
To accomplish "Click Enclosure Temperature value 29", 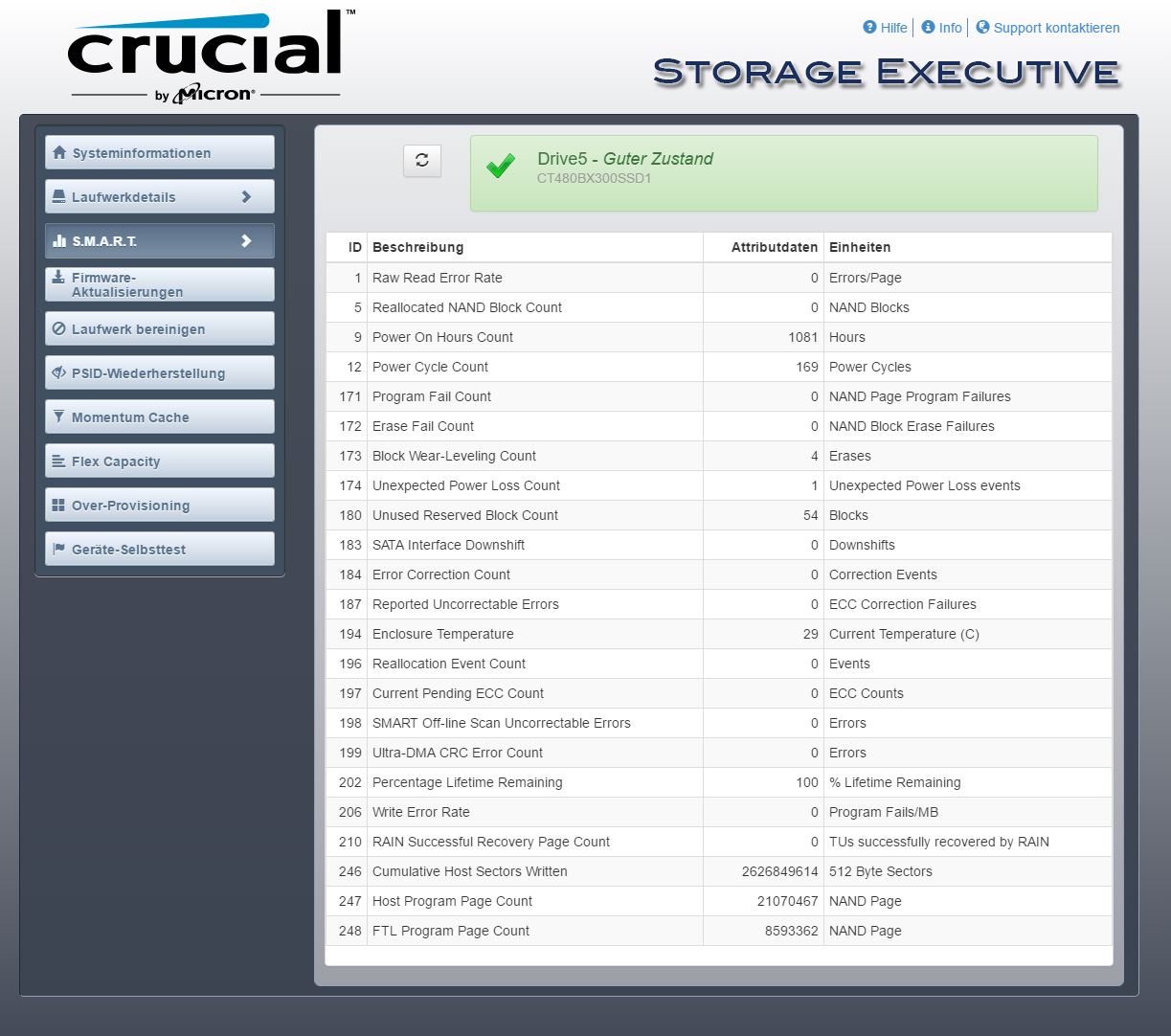I will [811, 634].
